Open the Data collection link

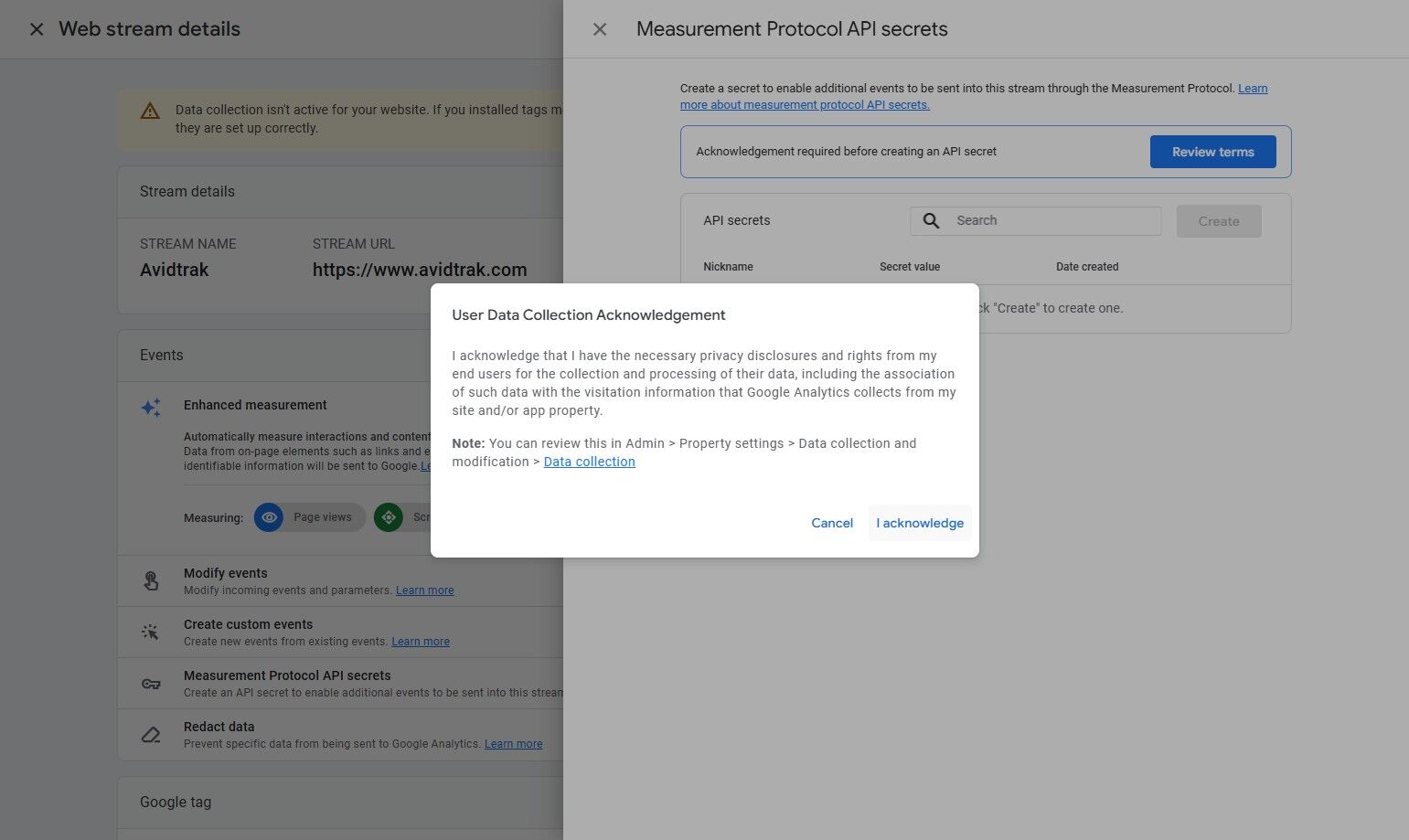point(589,462)
